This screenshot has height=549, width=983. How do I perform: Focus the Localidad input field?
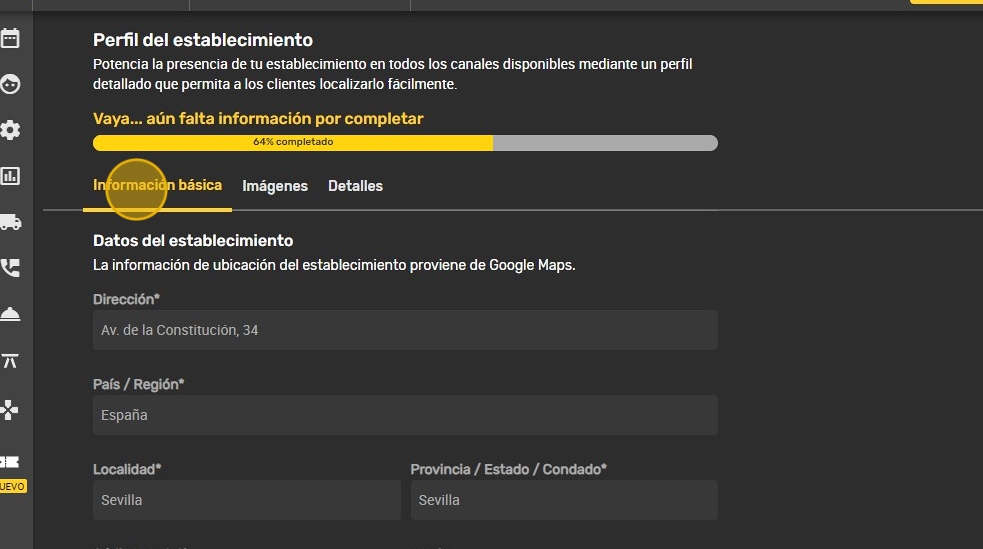point(246,500)
